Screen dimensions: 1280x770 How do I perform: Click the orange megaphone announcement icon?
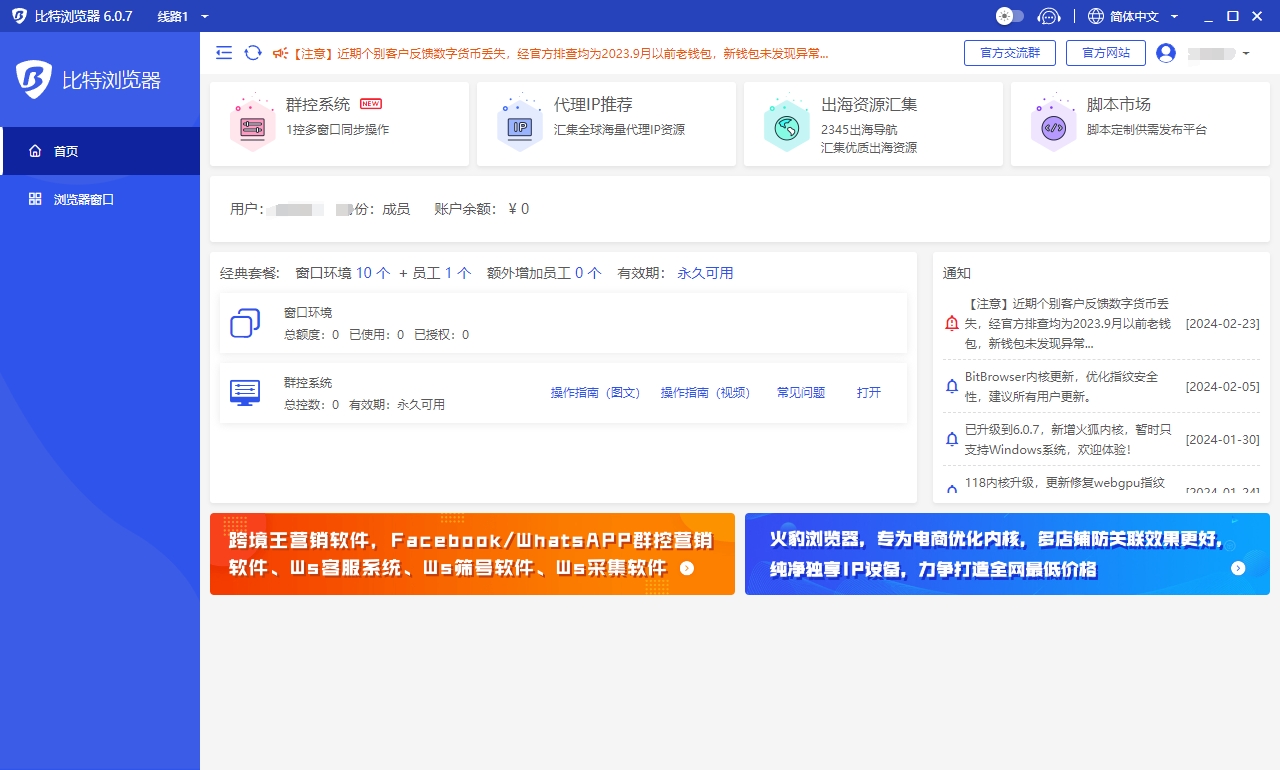click(280, 53)
